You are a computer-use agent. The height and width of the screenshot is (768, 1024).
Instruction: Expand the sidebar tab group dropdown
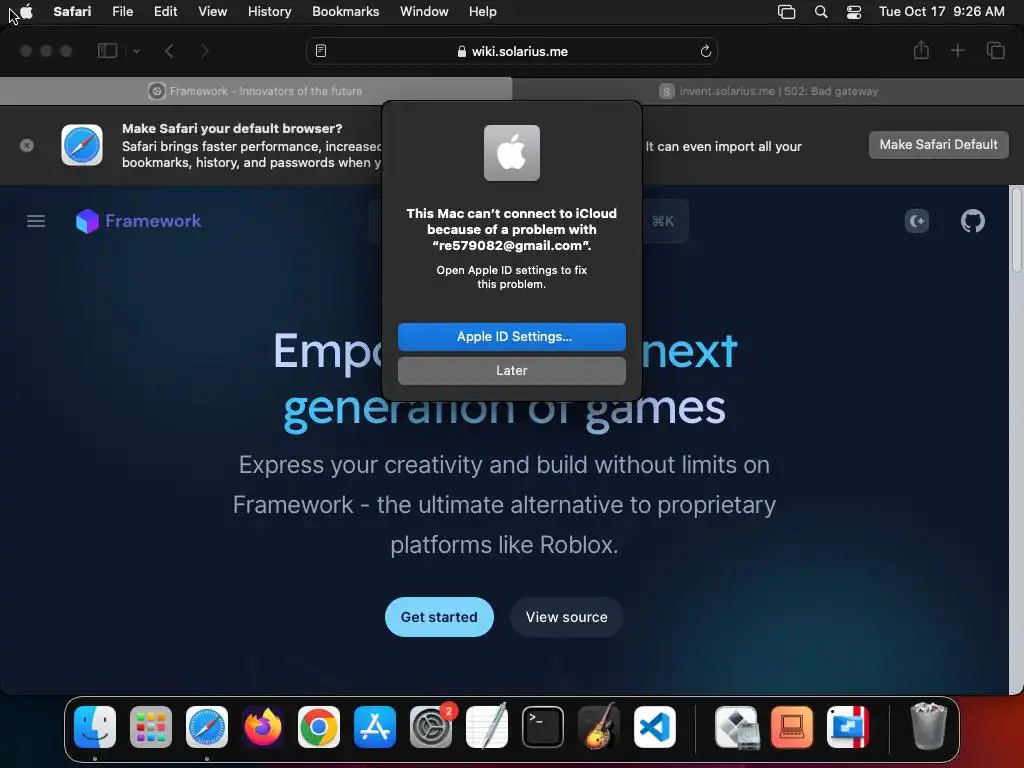coord(136,51)
